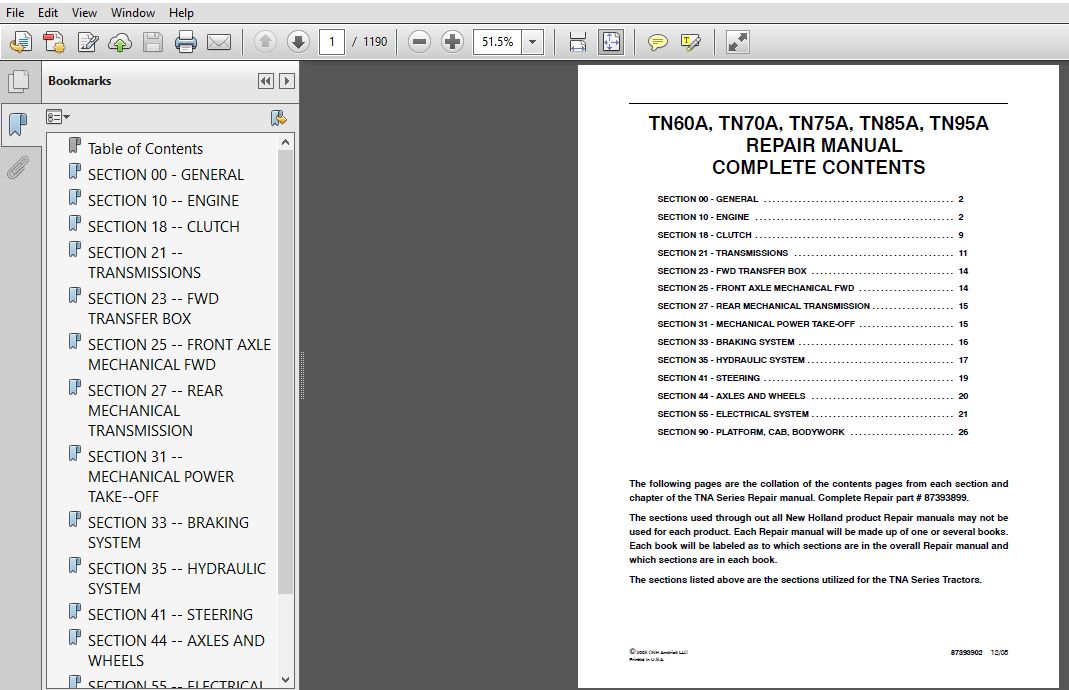1069x690 pixels.
Task: Click the page number input field
Action: click(x=332, y=42)
